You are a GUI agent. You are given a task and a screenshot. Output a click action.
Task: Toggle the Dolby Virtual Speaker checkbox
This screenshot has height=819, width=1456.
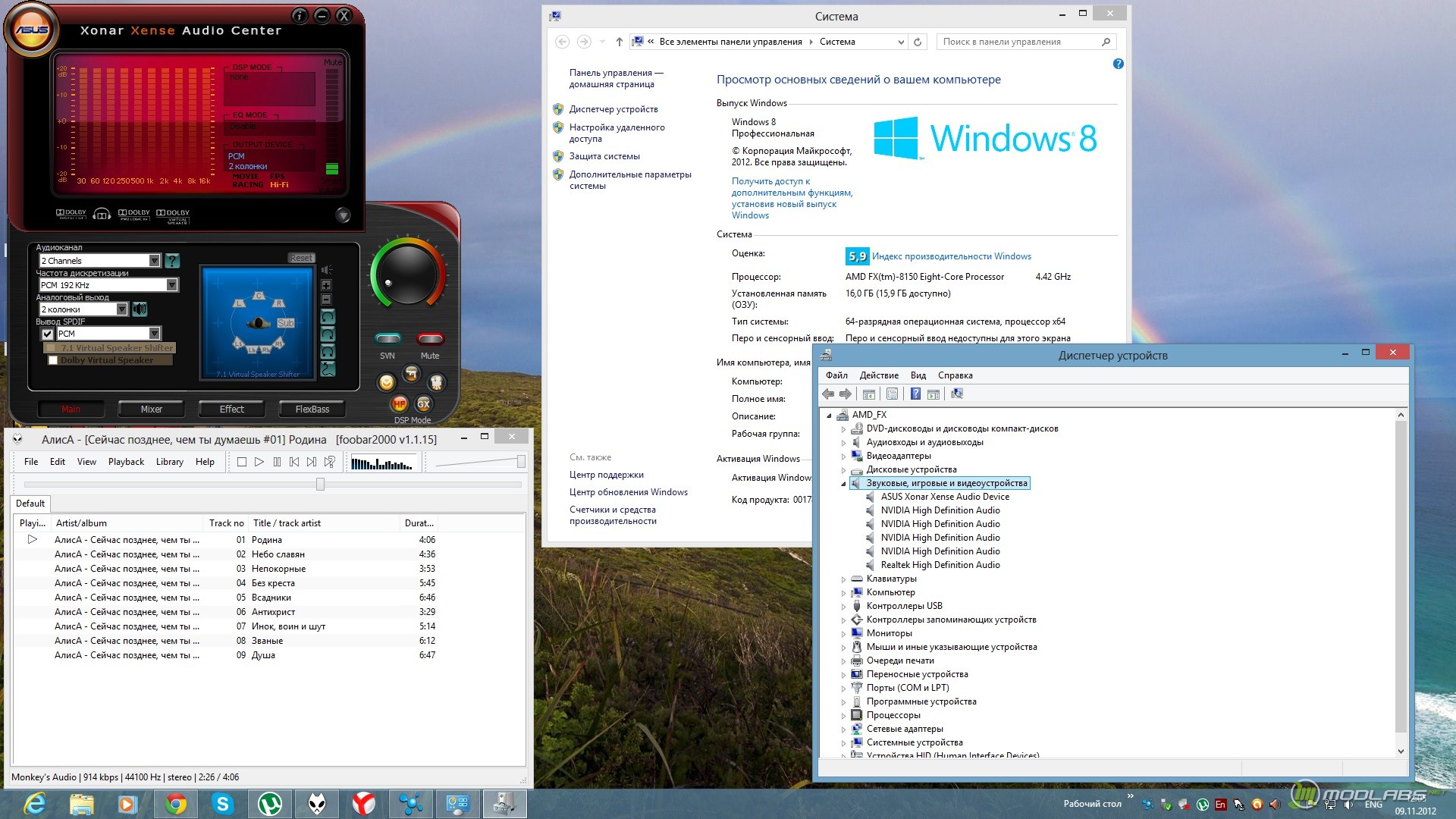(x=53, y=361)
